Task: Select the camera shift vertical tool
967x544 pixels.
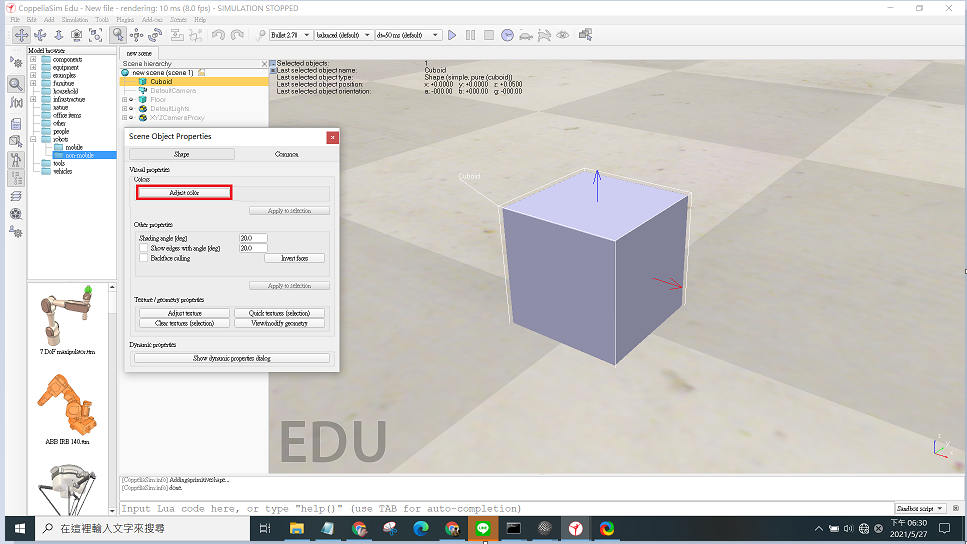Action: click(x=59, y=35)
